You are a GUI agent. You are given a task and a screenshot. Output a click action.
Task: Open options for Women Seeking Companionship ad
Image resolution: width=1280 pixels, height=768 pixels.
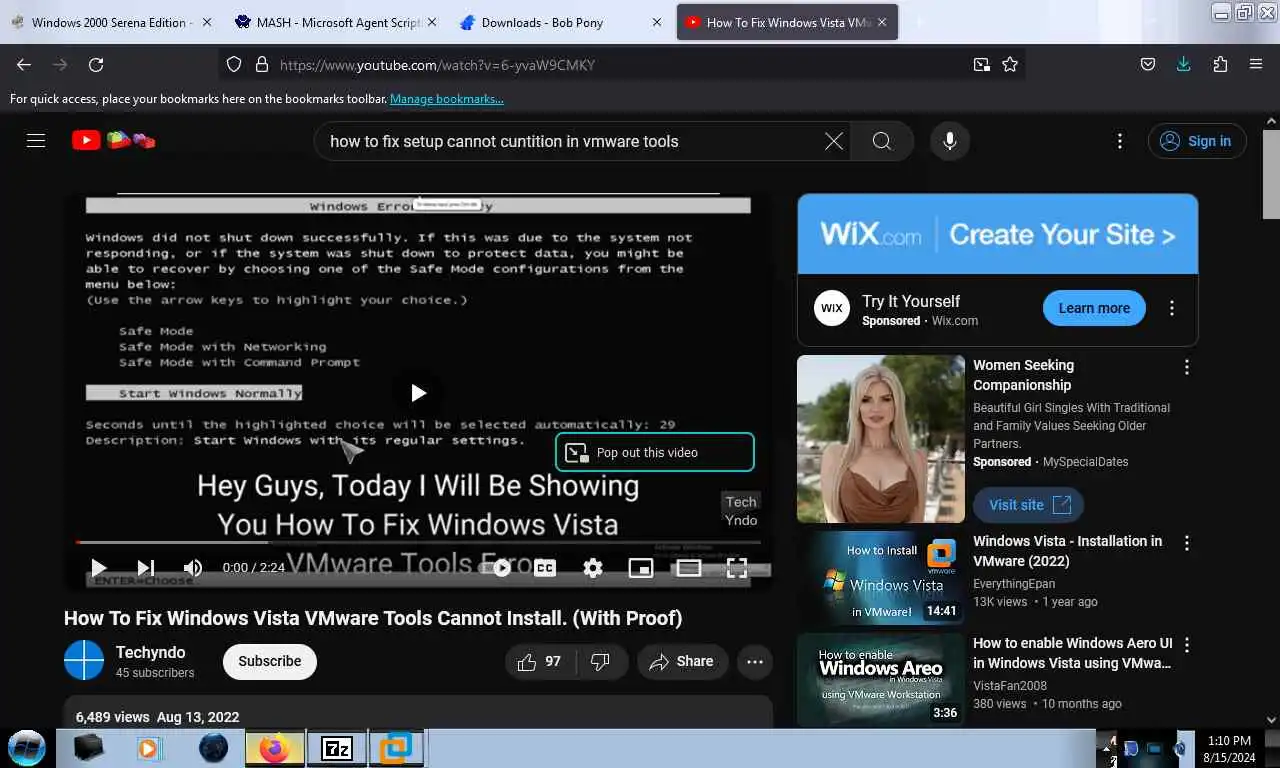coord(1187,367)
